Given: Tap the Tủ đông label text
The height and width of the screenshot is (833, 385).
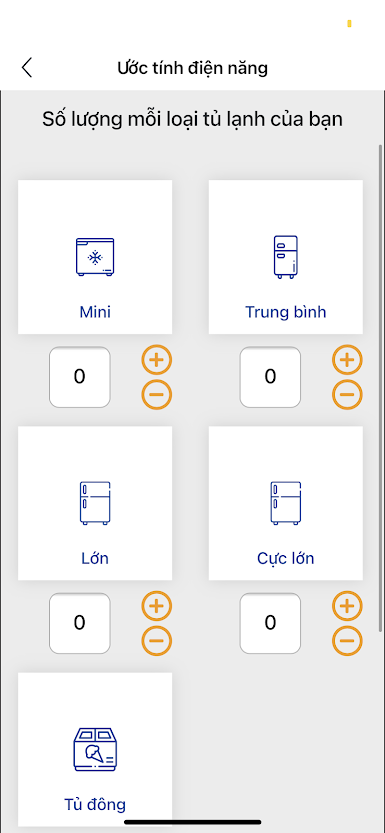Looking at the screenshot, I should 95,804.
